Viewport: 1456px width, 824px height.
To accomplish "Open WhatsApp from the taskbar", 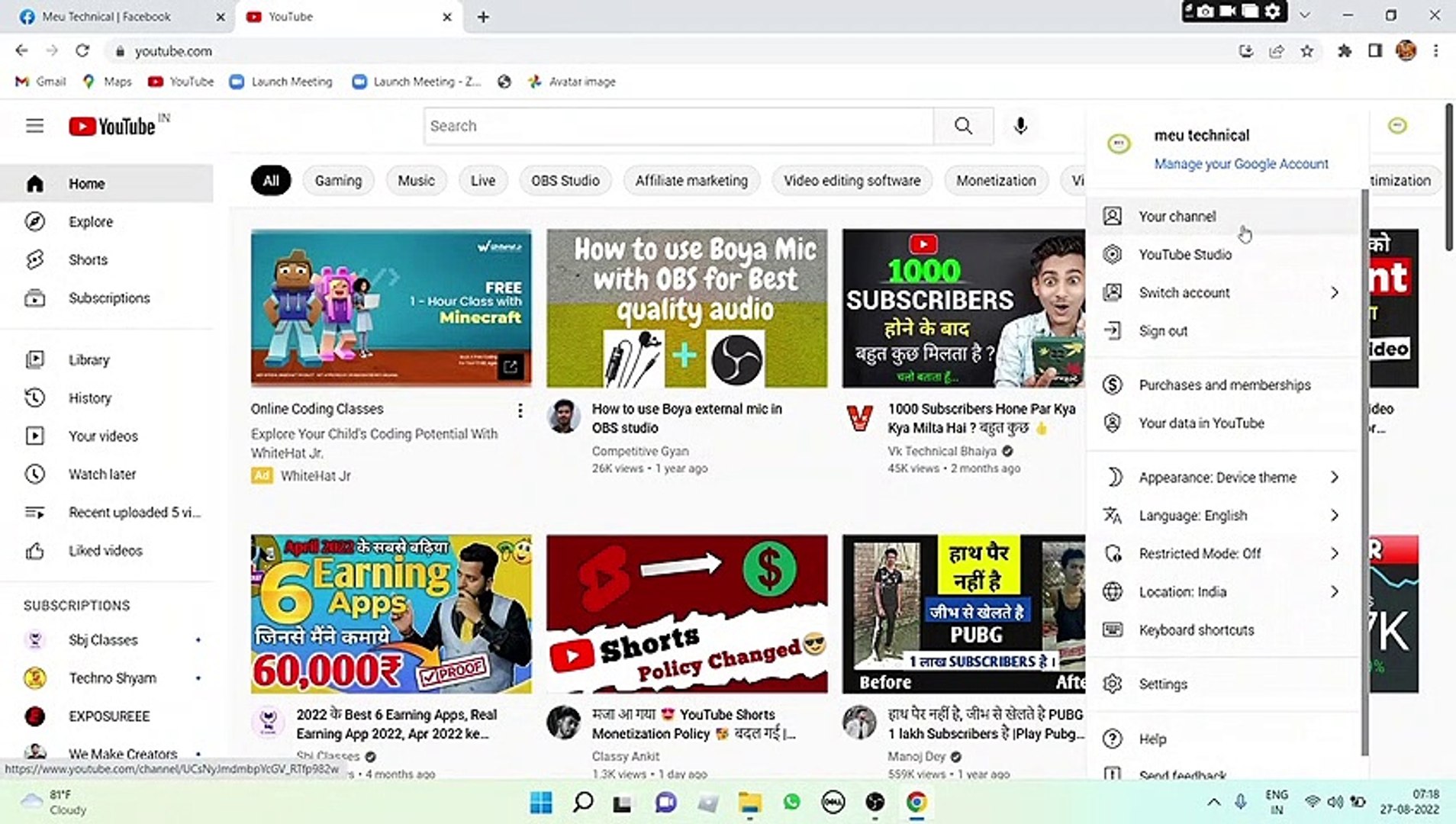I will pos(790,802).
